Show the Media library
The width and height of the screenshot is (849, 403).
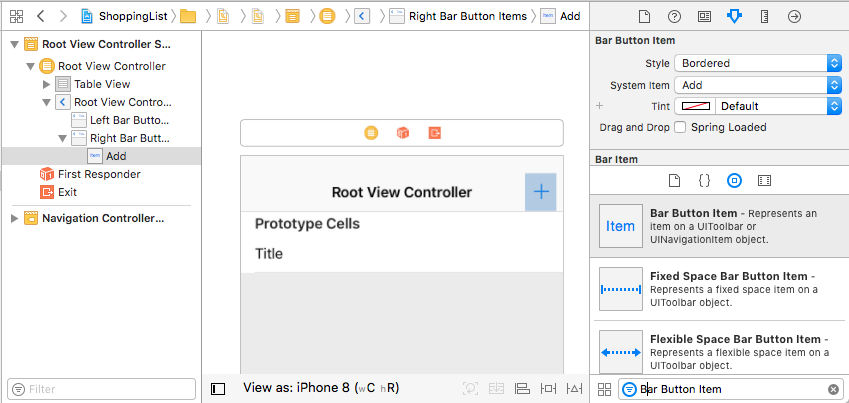click(764, 180)
